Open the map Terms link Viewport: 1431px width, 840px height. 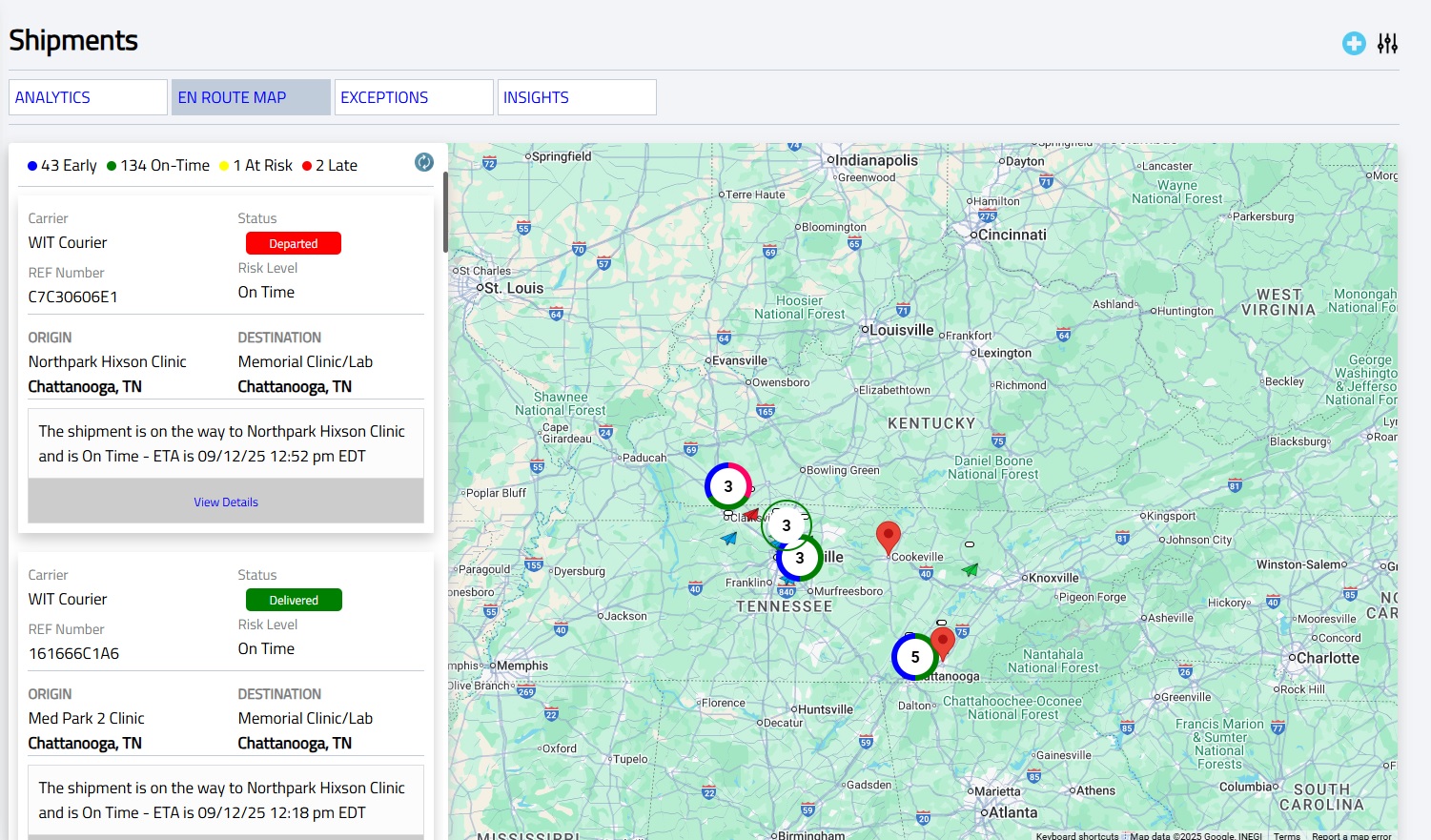point(1286,835)
